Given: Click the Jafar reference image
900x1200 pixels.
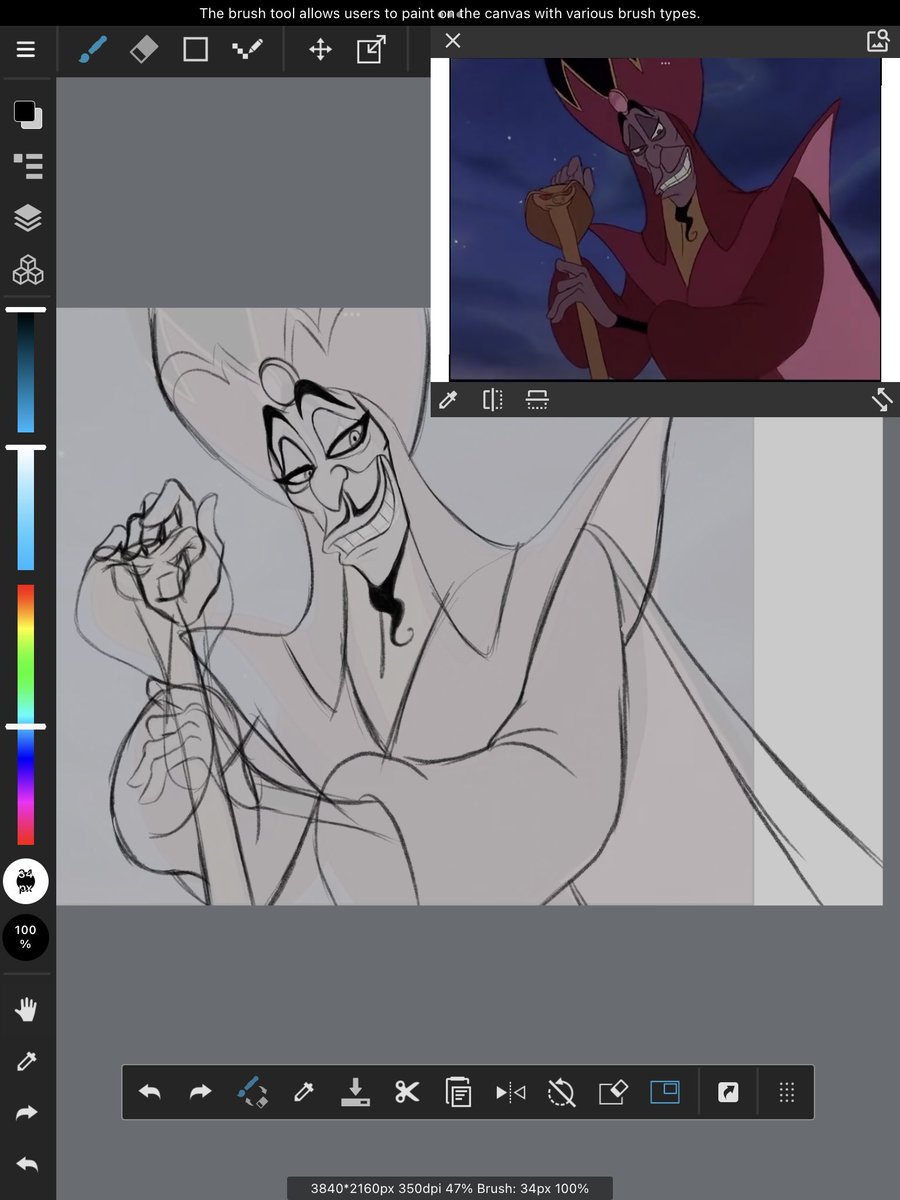Looking at the screenshot, I should click(665, 219).
